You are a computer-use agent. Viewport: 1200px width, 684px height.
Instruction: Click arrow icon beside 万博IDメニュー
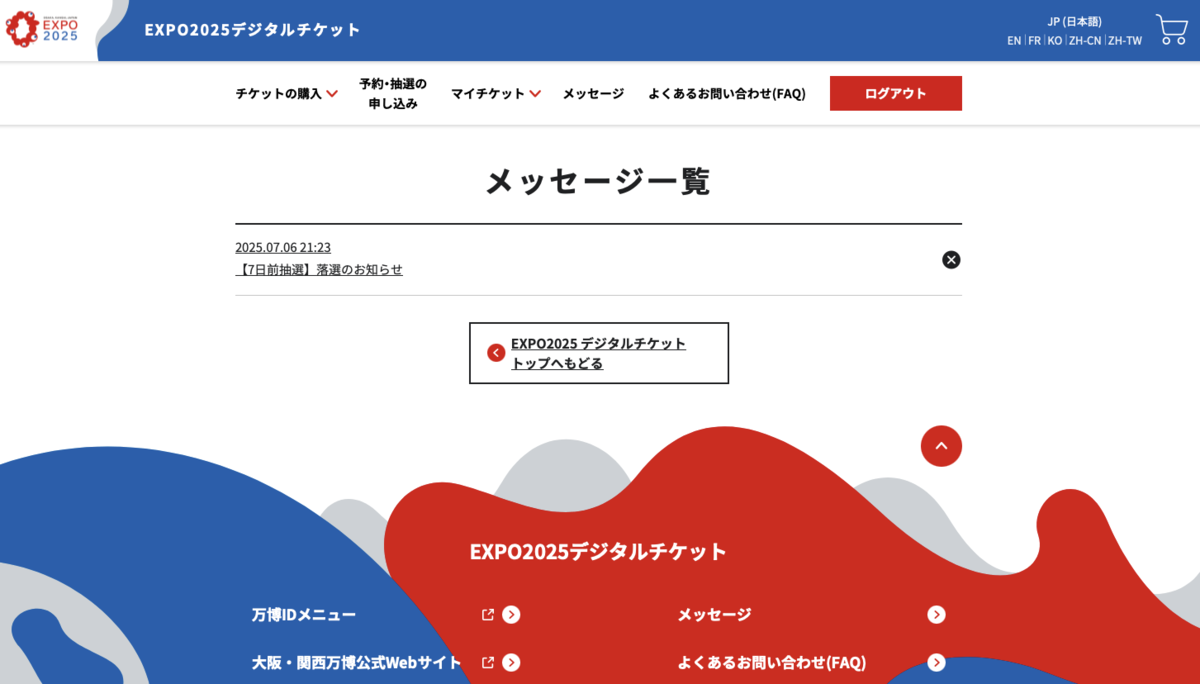[x=511, y=615]
